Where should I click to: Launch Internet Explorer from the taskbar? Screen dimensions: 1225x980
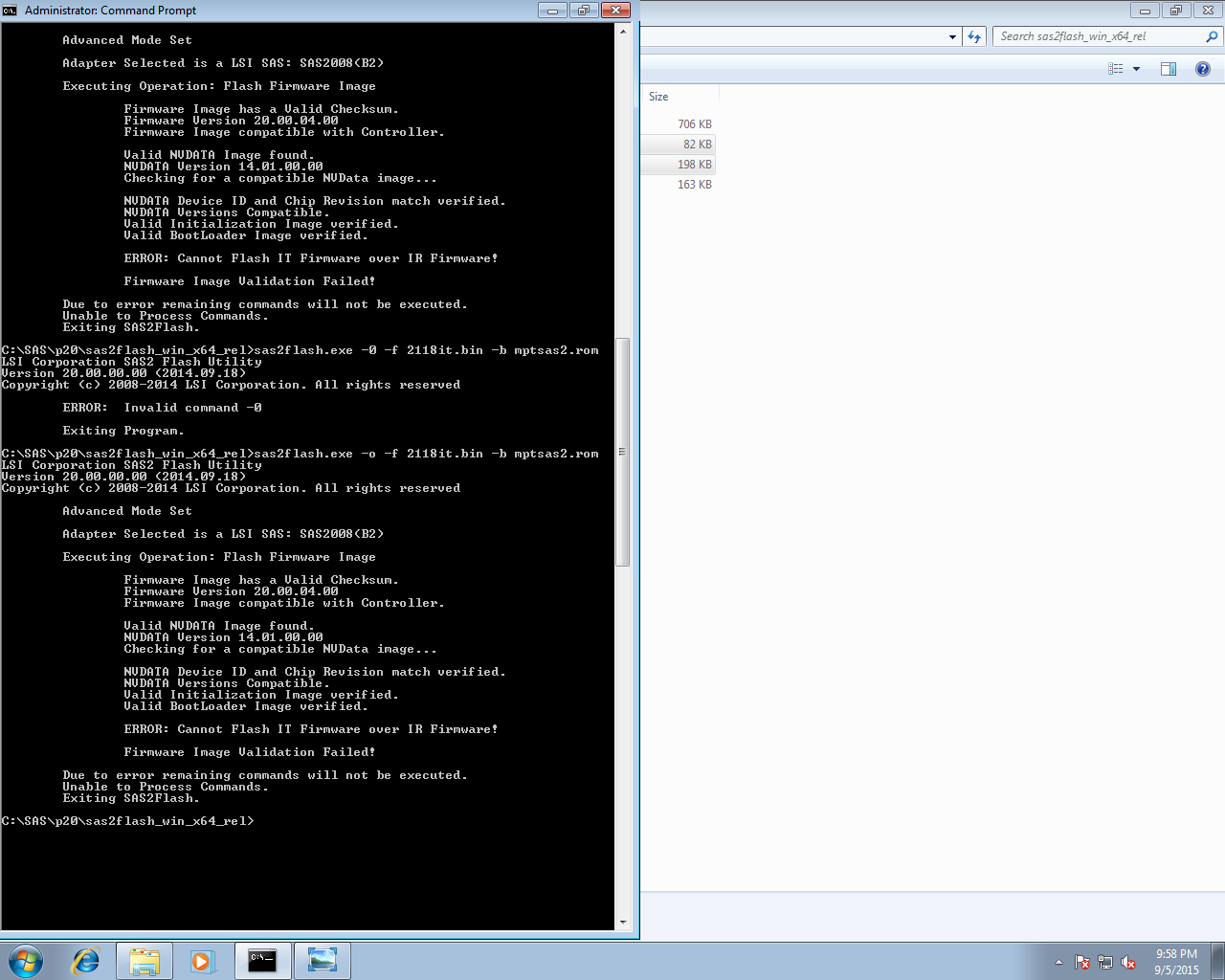86,961
